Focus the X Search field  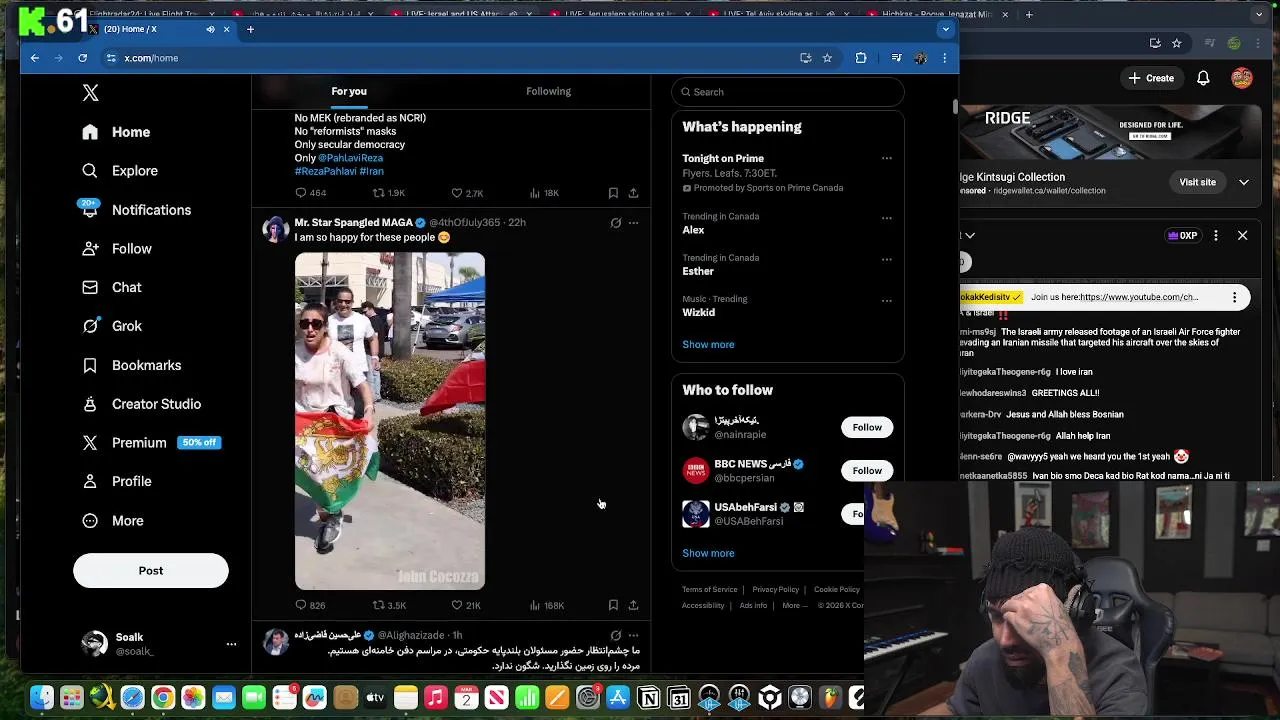(x=788, y=92)
